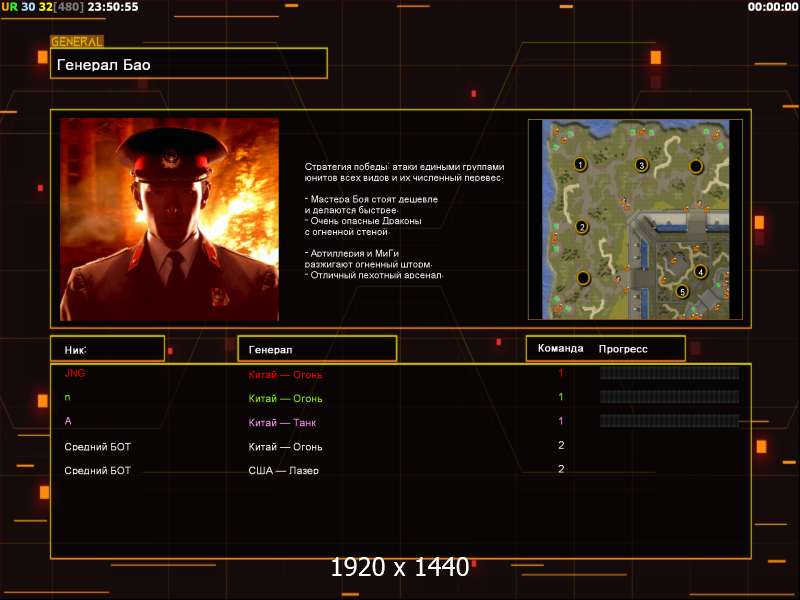
Task: Click the loading progress bar for player п
Action: 669,397
